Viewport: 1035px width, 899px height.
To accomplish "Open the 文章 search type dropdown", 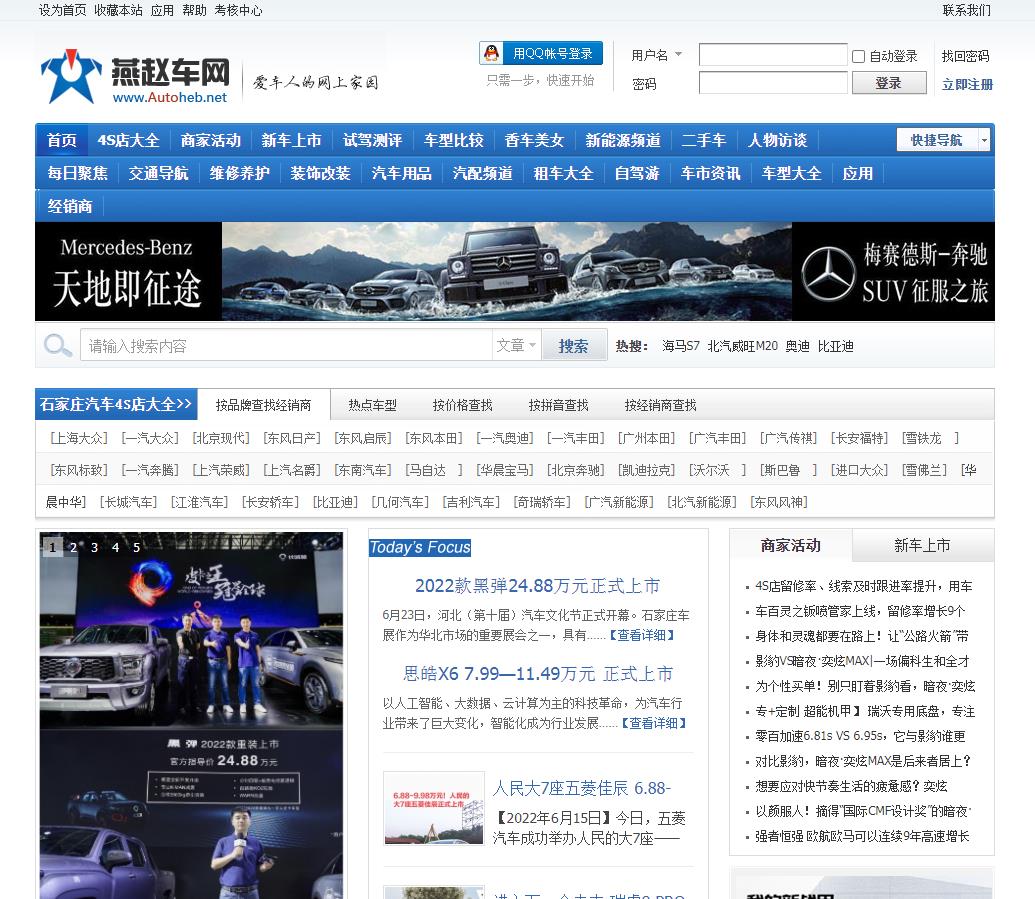I will tap(516, 345).
